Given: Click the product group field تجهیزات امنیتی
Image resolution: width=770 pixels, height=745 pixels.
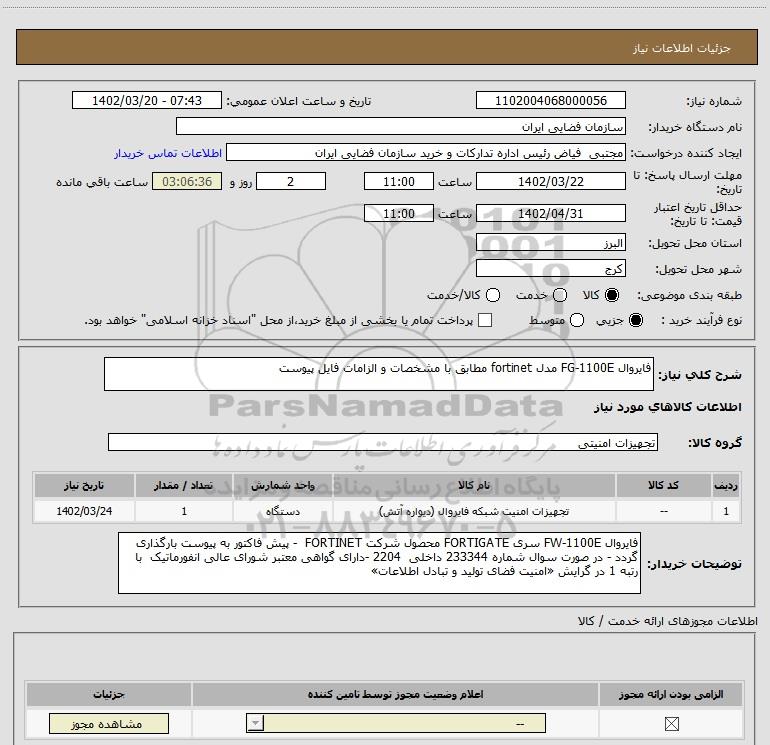Looking at the screenshot, I should click(383, 442).
